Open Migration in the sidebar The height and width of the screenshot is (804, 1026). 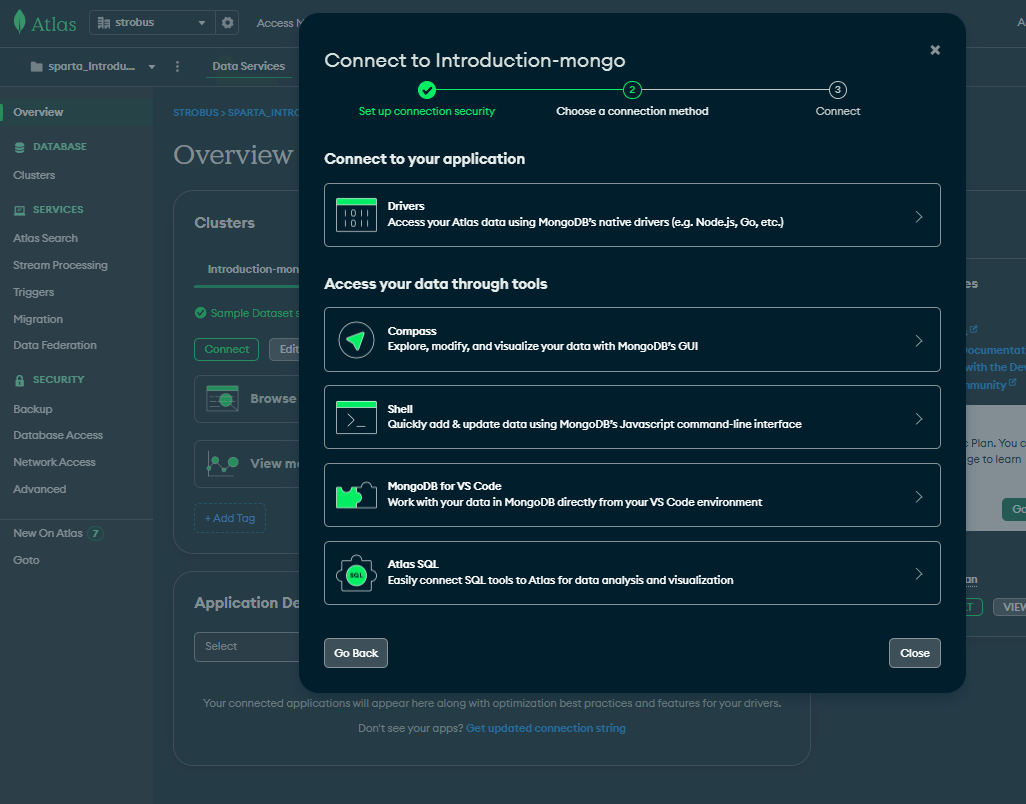click(38, 319)
